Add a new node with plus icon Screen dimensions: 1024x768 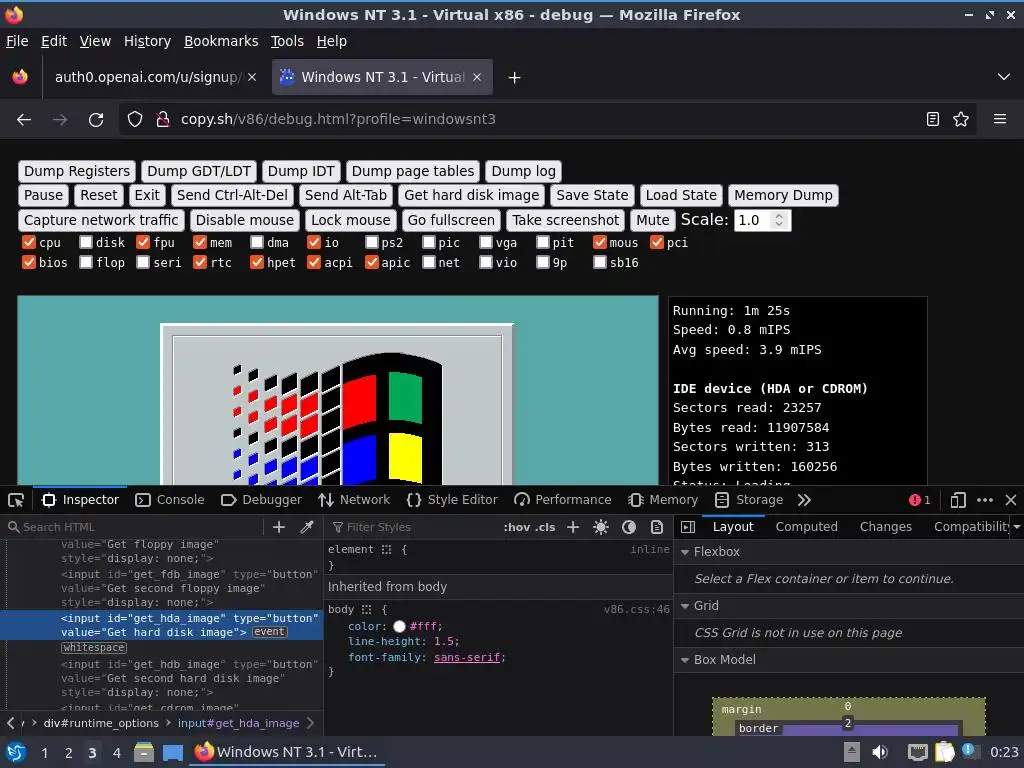click(x=279, y=527)
